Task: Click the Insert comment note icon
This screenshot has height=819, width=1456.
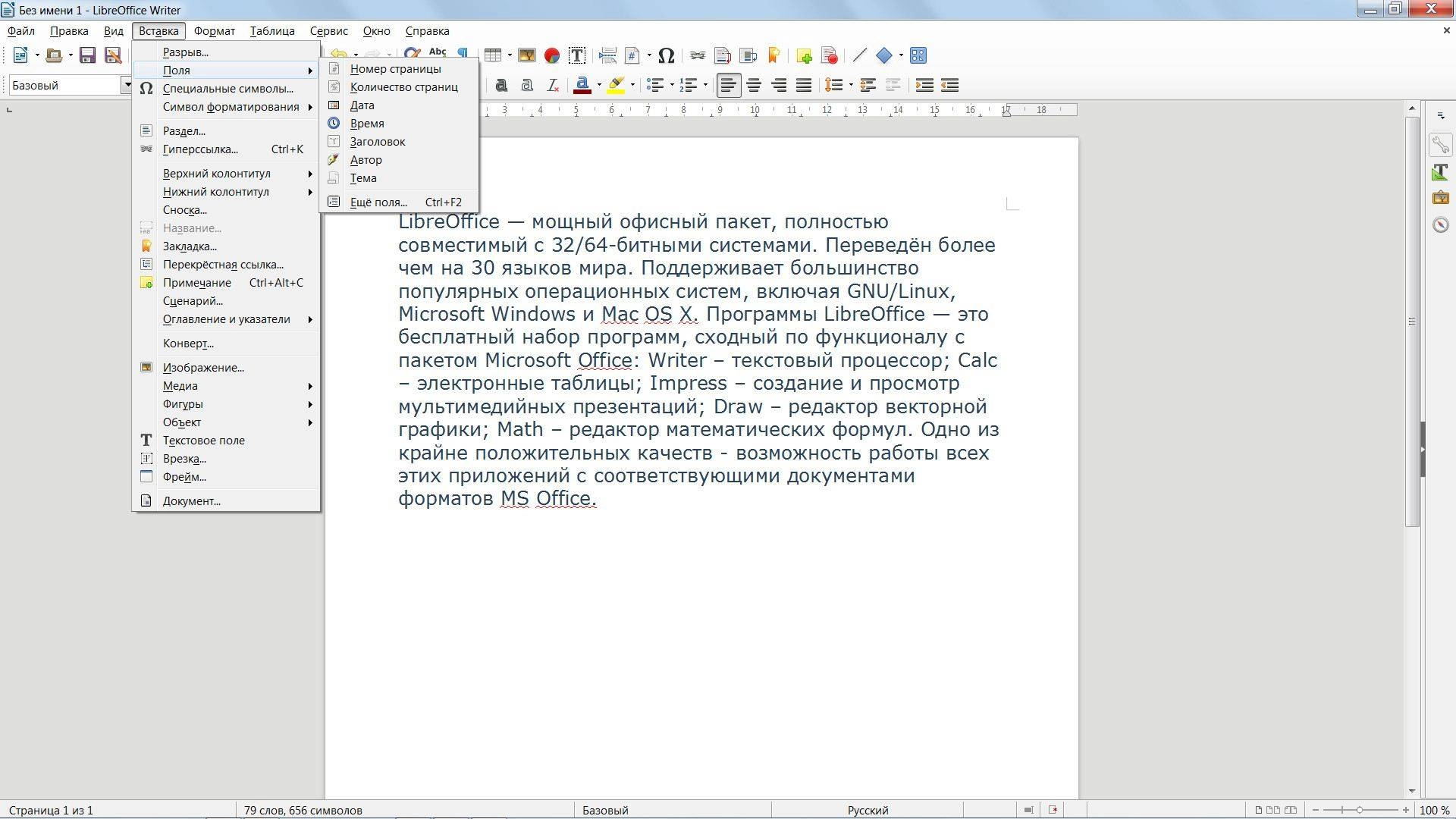Action: tap(804, 55)
